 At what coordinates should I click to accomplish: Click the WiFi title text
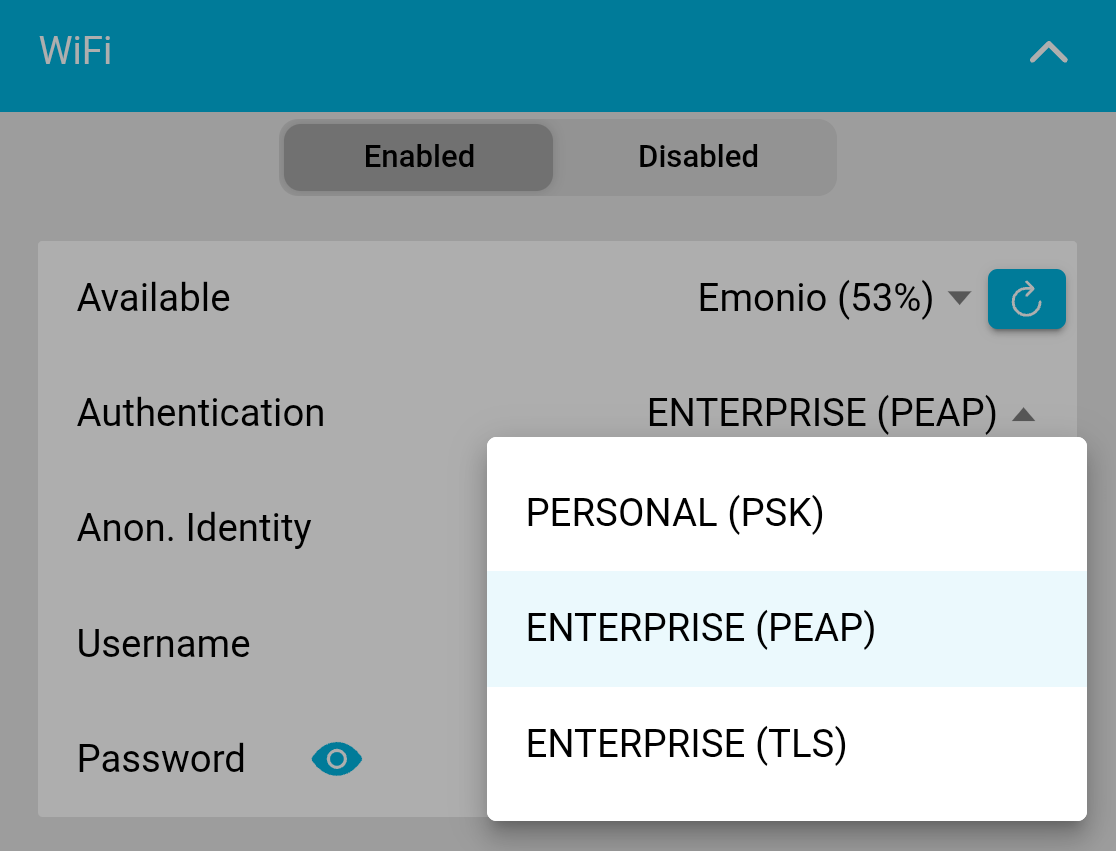[75, 51]
